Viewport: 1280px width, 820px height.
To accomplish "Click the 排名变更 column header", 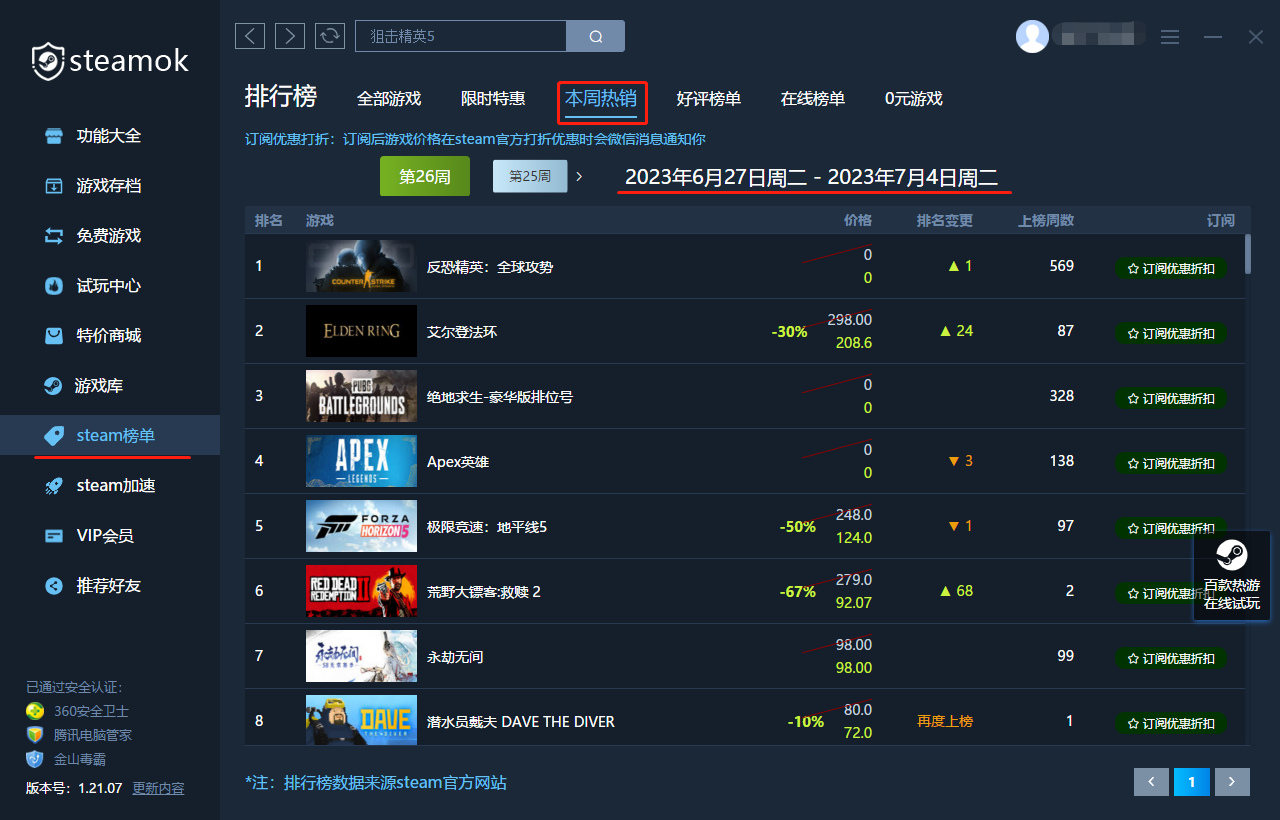I will (x=945, y=220).
